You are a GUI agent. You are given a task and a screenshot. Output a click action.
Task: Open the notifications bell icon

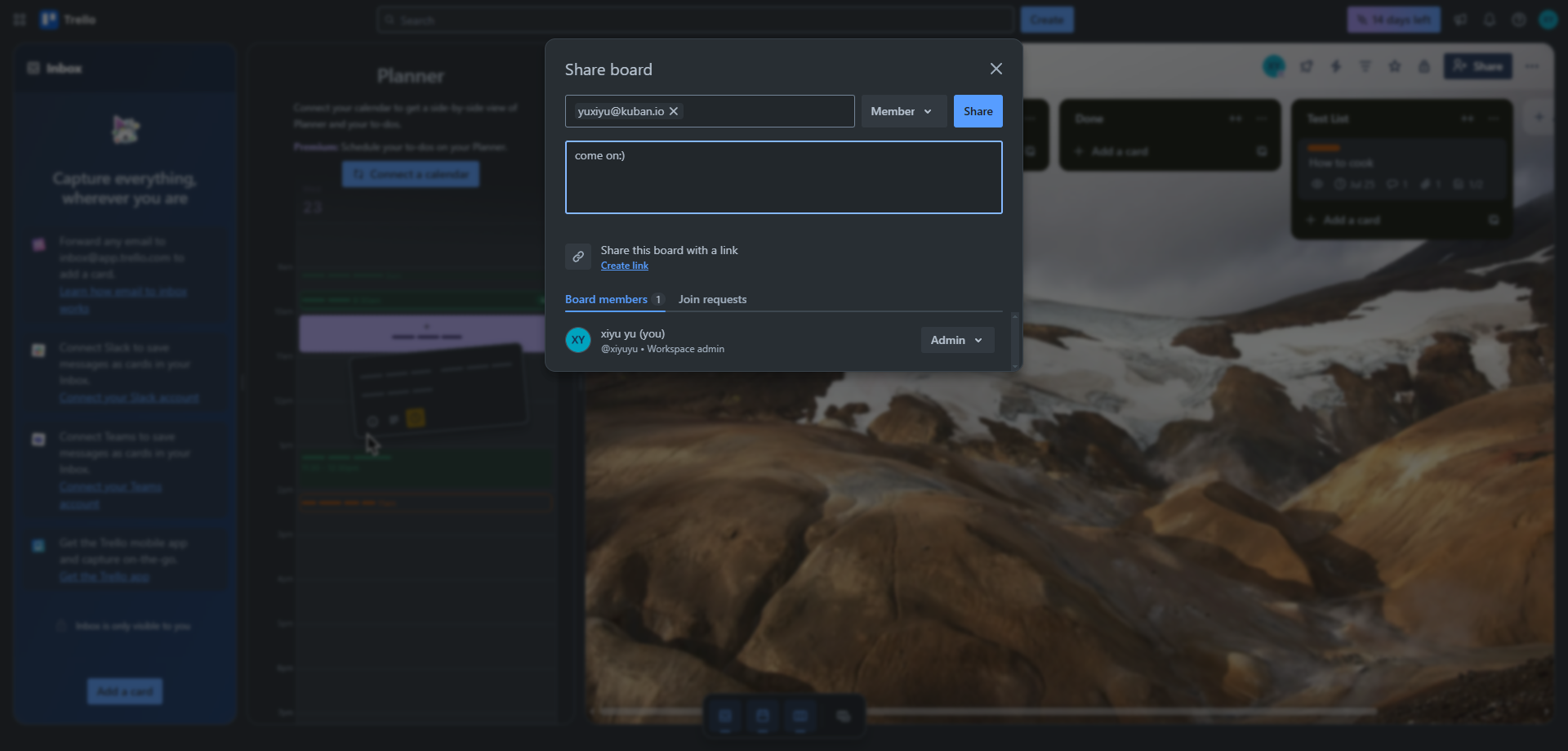[x=1490, y=20]
